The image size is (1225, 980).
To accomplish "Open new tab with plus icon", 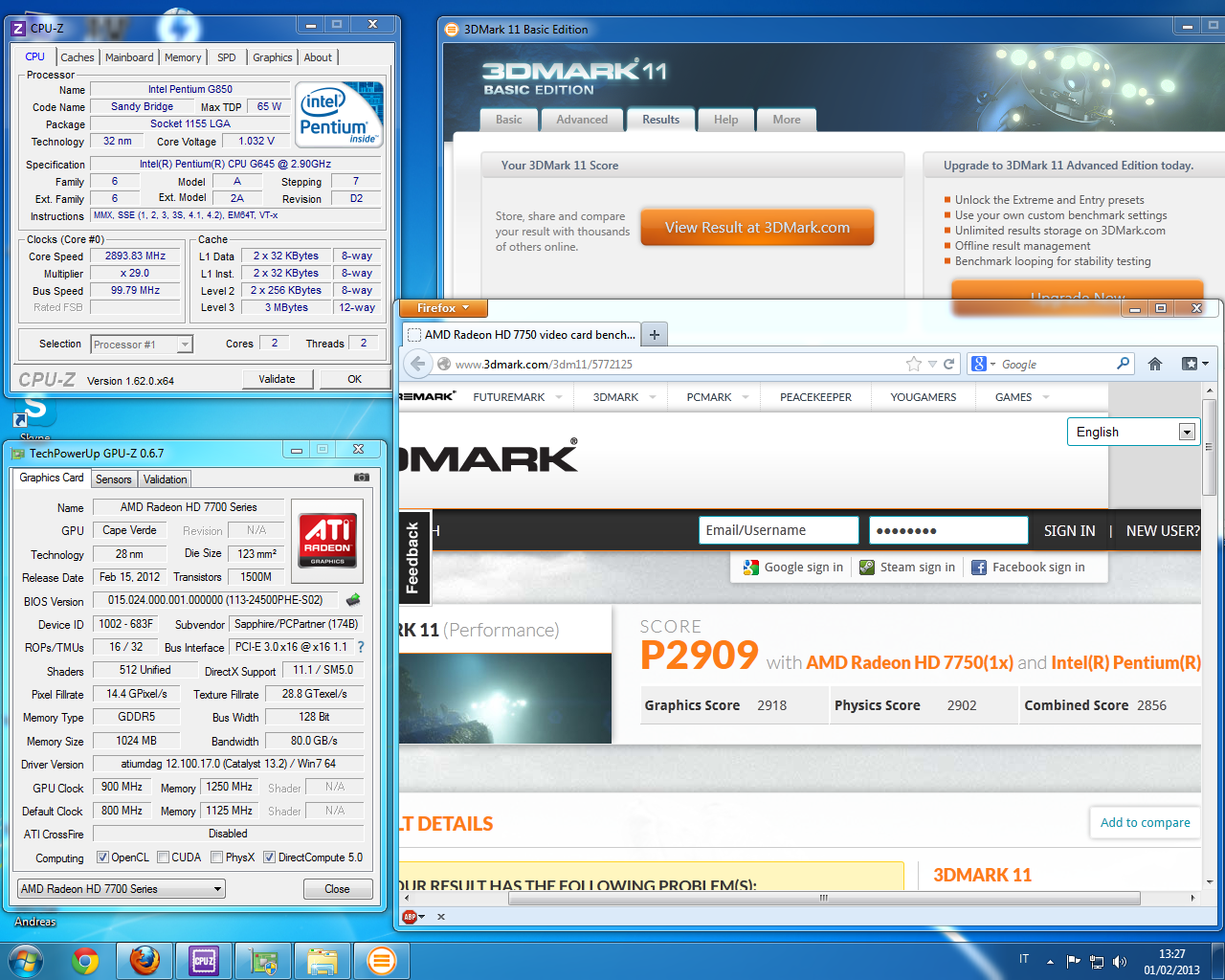I will [x=655, y=334].
